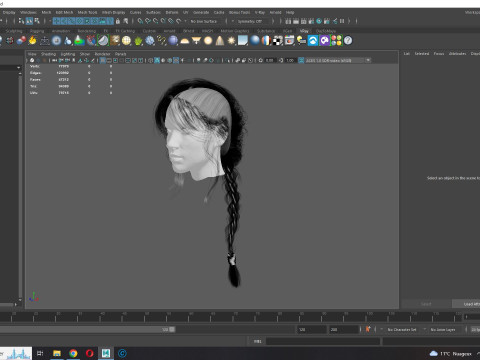Open Chrome from the taskbar
The image size is (480, 360).
tap(73, 353)
